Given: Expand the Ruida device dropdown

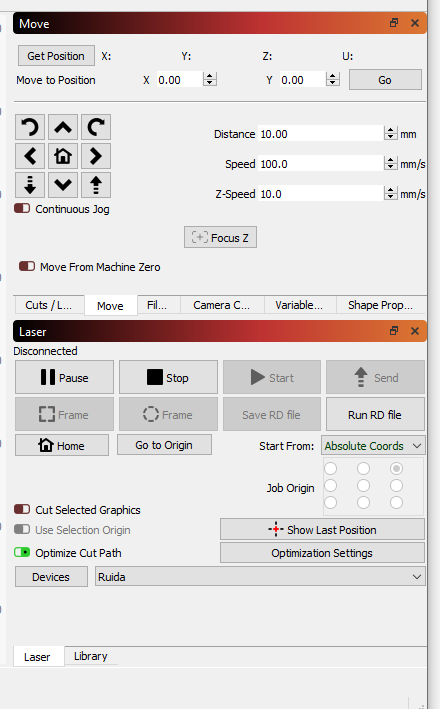Looking at the screenshot, I should click(260, 577).
